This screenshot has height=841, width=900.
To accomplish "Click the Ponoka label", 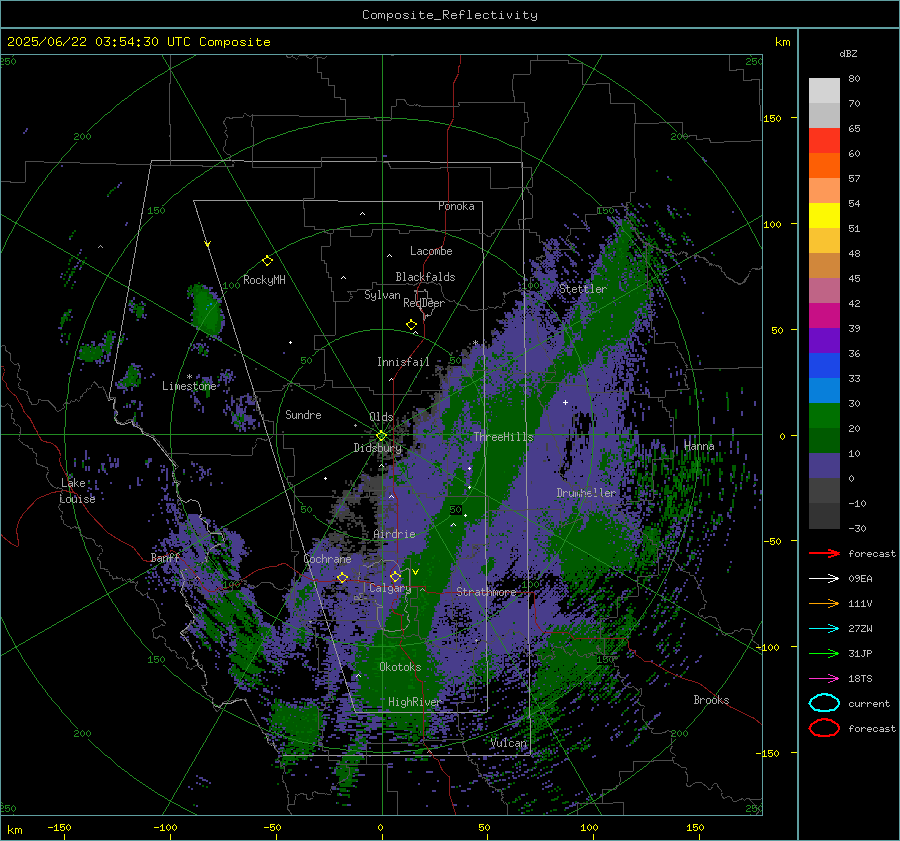I will coord(456,206).
